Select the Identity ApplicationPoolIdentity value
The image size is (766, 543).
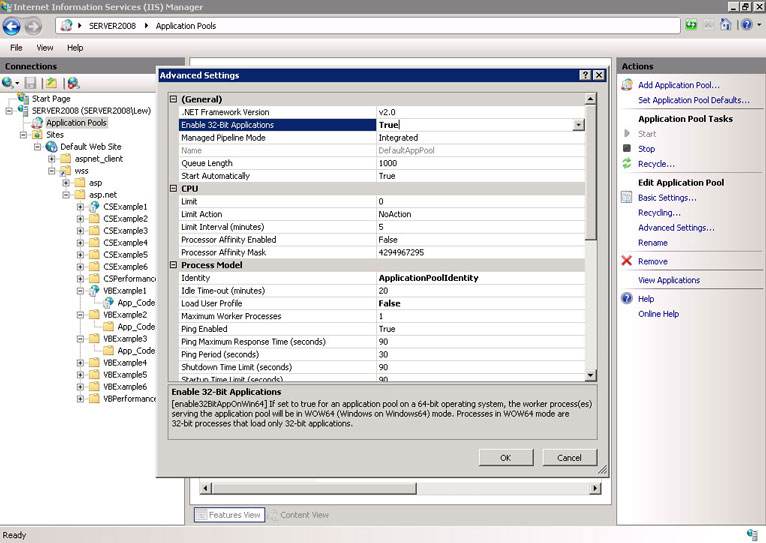tap(428, 278)
